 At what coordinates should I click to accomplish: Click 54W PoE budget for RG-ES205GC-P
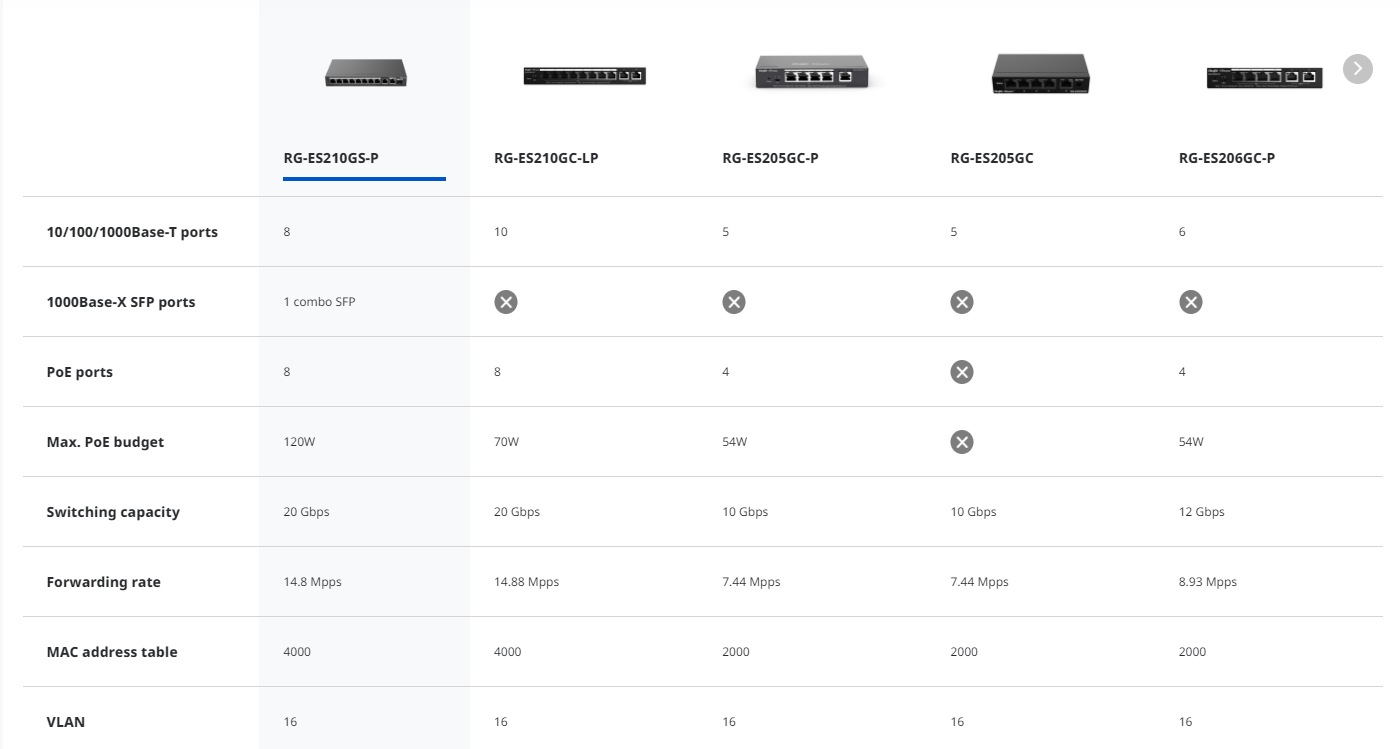(x=735, y=442)
